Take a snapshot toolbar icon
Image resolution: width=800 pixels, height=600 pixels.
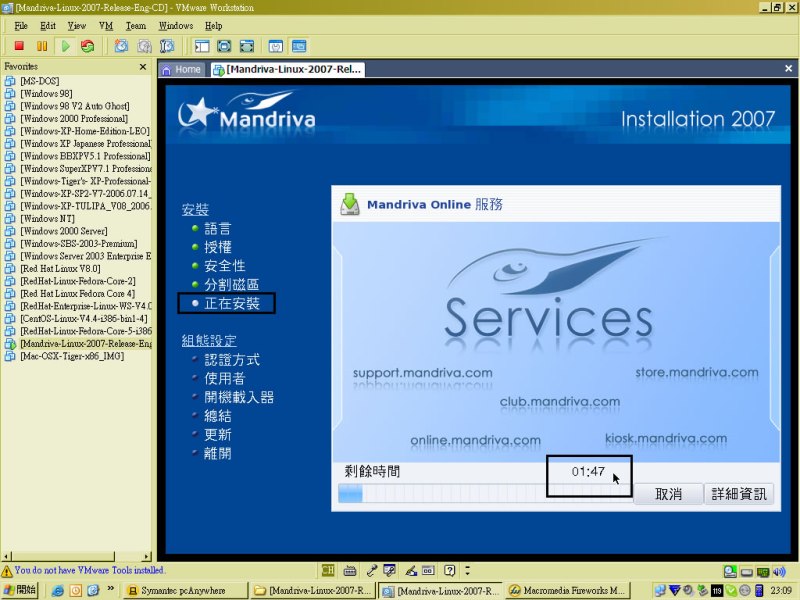pos(121,46)
